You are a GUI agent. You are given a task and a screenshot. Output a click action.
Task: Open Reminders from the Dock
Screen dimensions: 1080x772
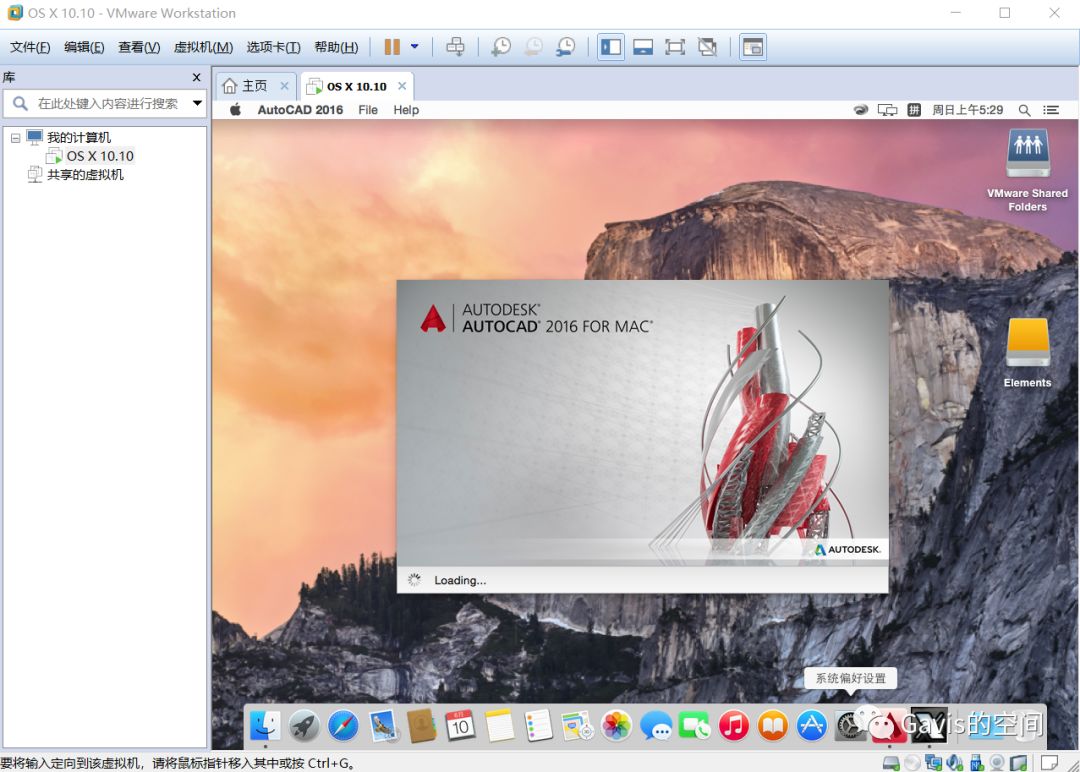pyautogui.click(x=538, y=726)
